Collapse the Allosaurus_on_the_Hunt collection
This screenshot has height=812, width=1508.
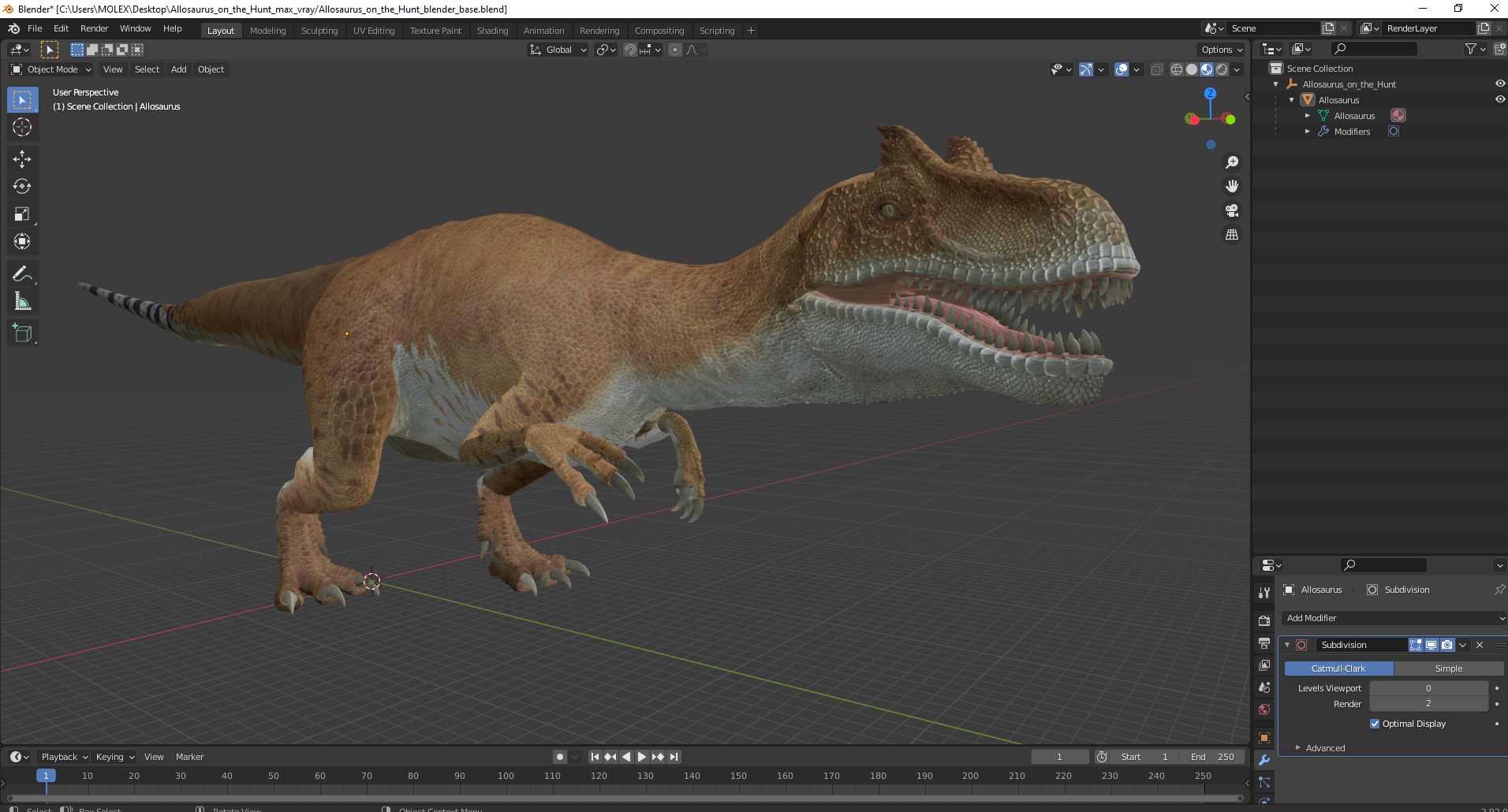[1276, 84]
